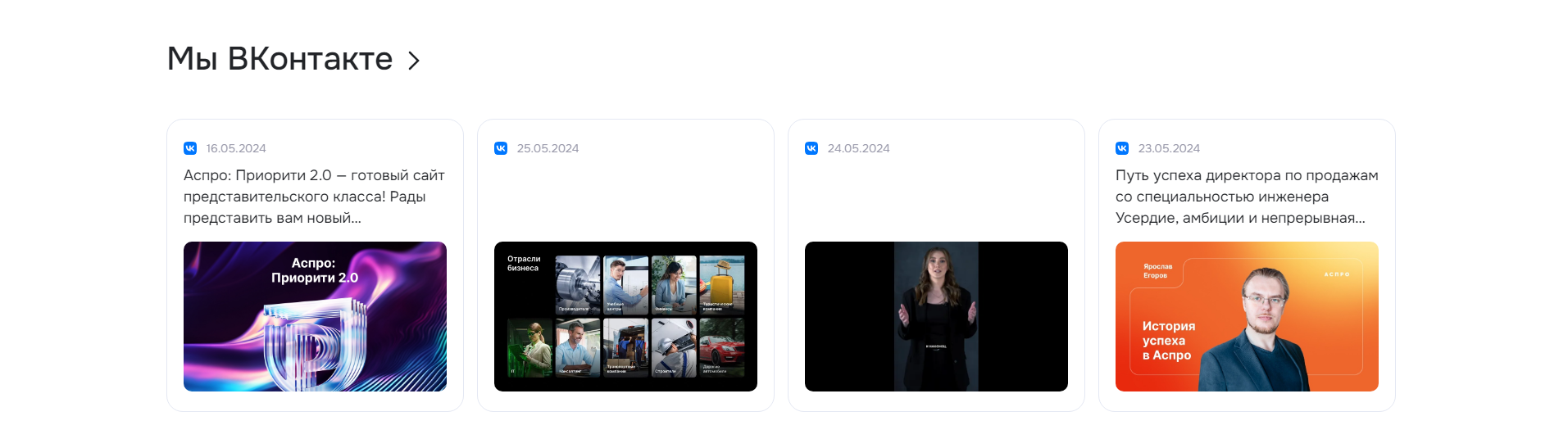The image size is (1568, 448).
Task: Click the chevron arrow next to 'Мы ВКонтакте'
Action: [414, 61]
